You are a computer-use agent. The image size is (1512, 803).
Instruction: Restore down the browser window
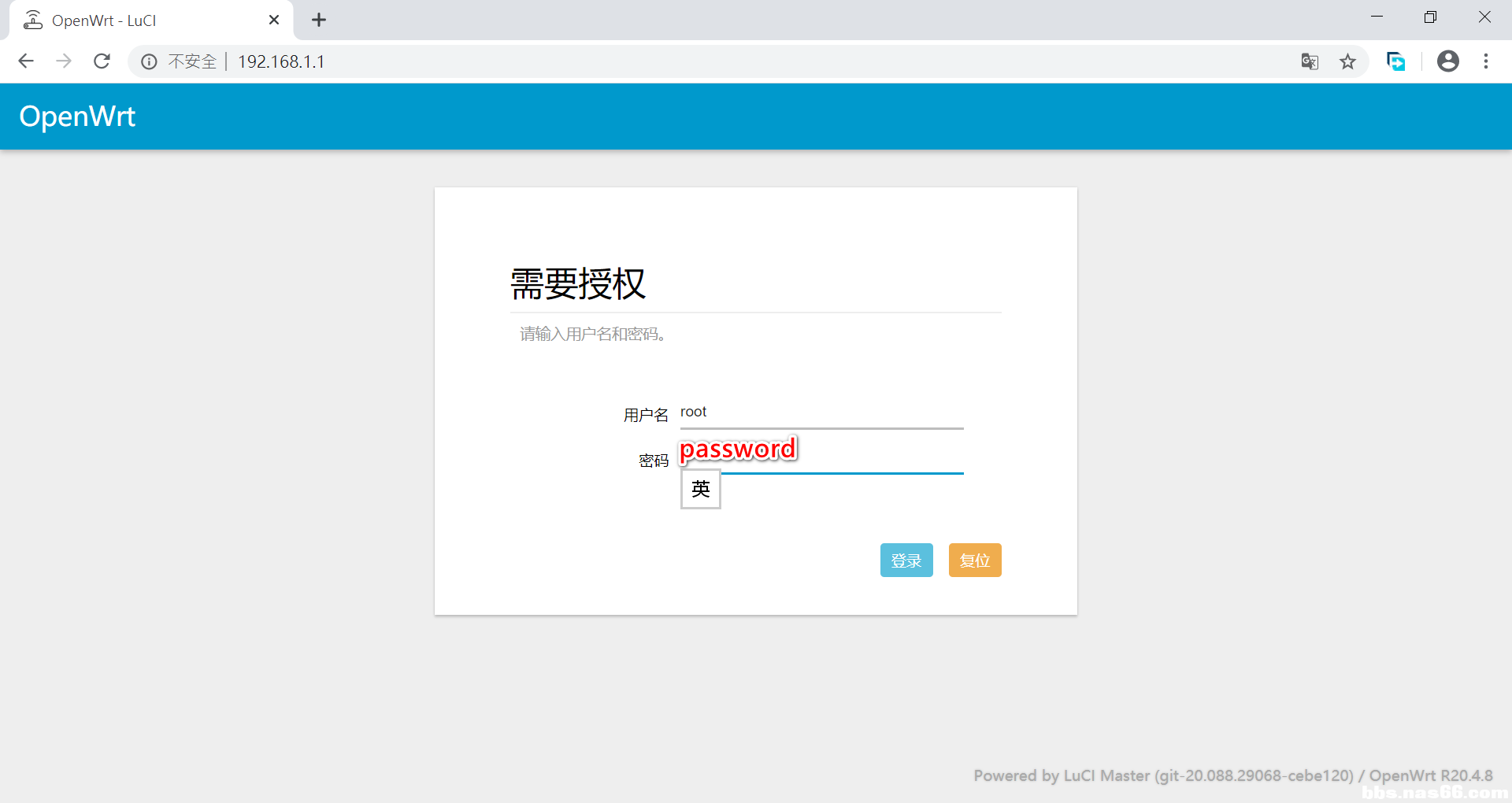[x=1430, y=17]
